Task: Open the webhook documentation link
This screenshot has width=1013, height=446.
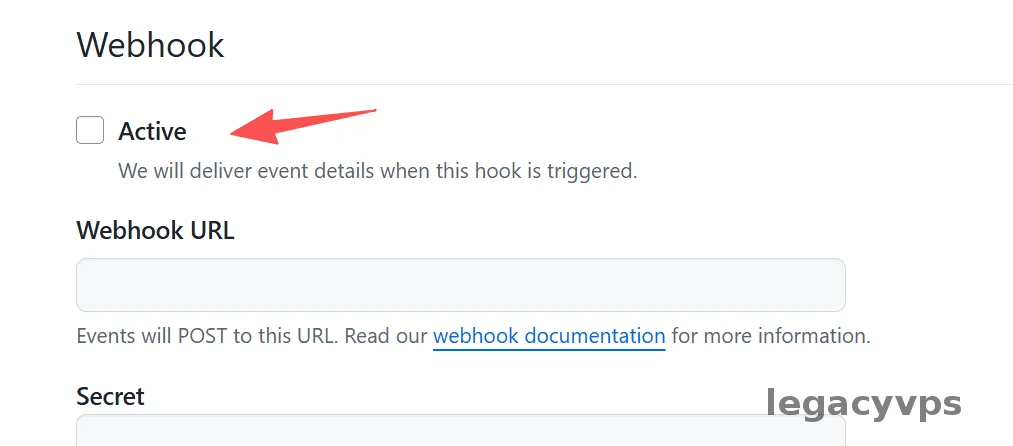Action: coord(548,335)
